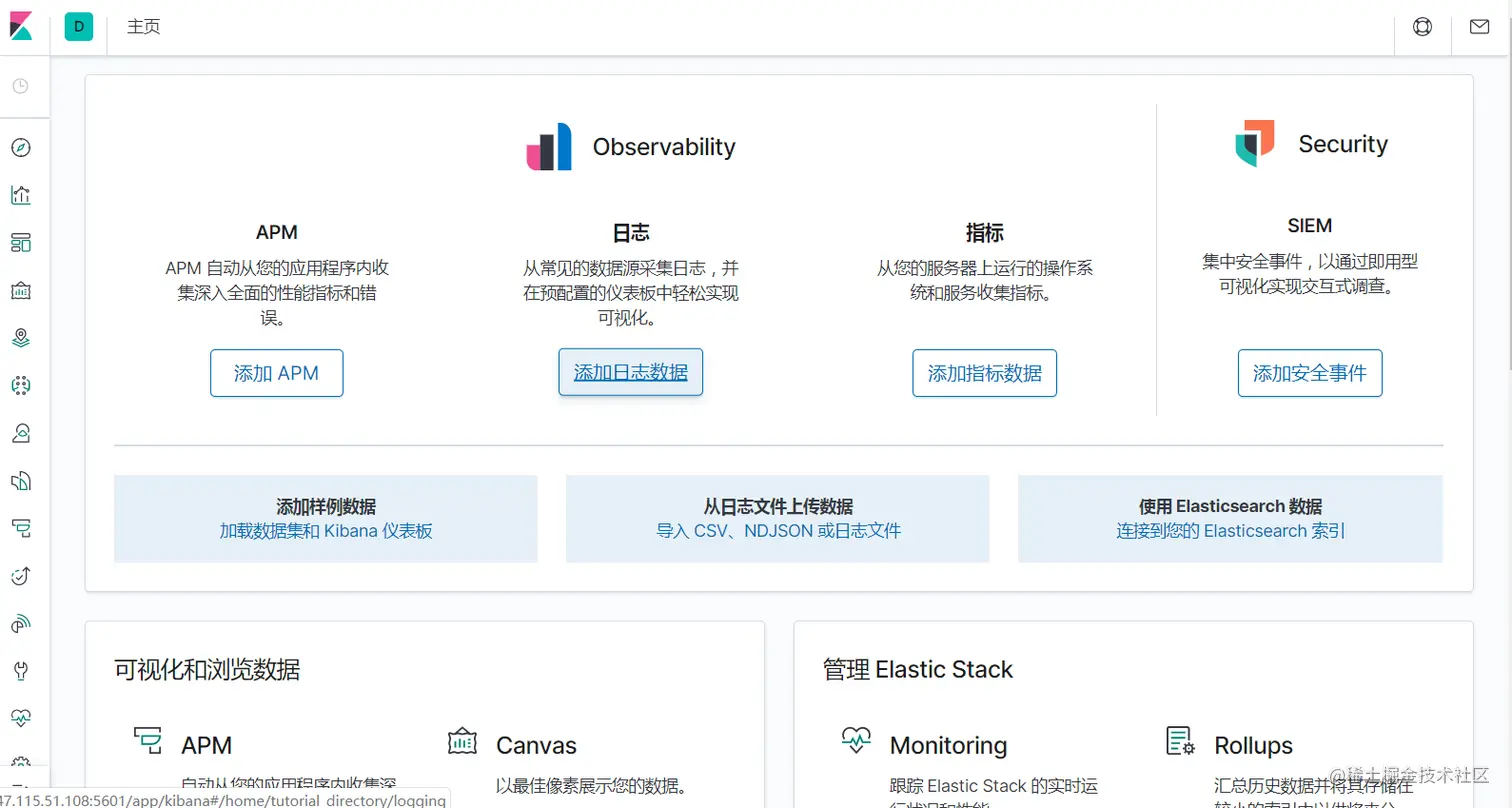Viewport: 1512px width, 808px height.
Task: Open 导入 CSV、NDJSON 或日志文件 link
Action: tap(778, 531)
